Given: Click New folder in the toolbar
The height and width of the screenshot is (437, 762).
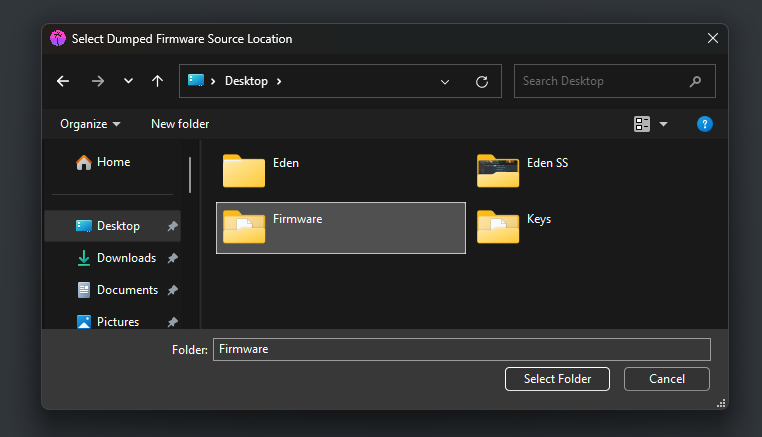Looking at the screenshot, I should click(180, 124).
